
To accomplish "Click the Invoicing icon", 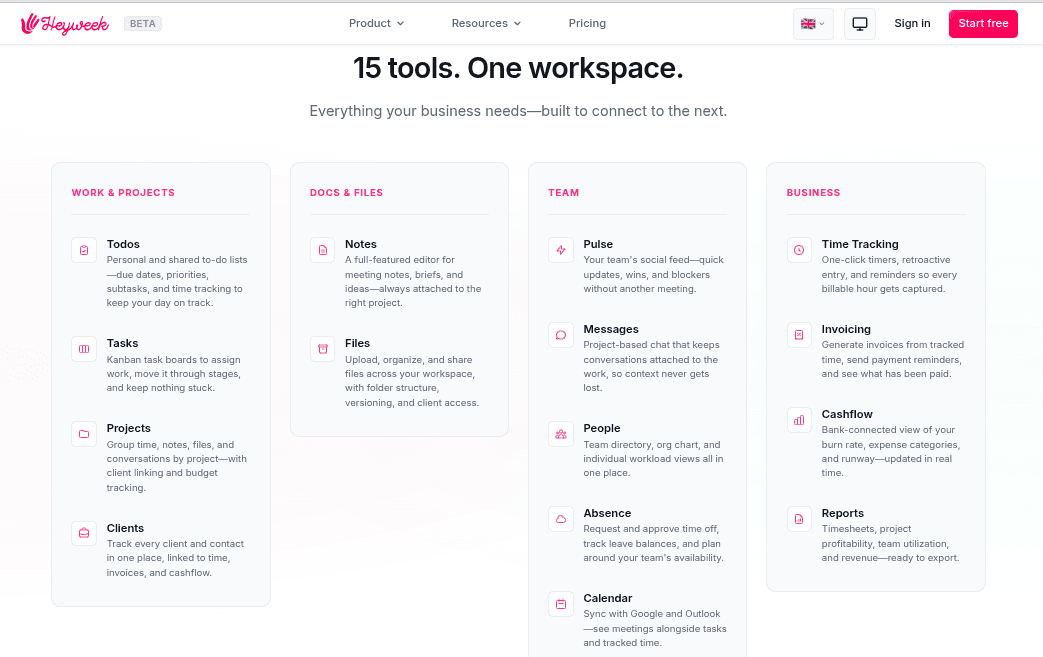I will point(799,335).
